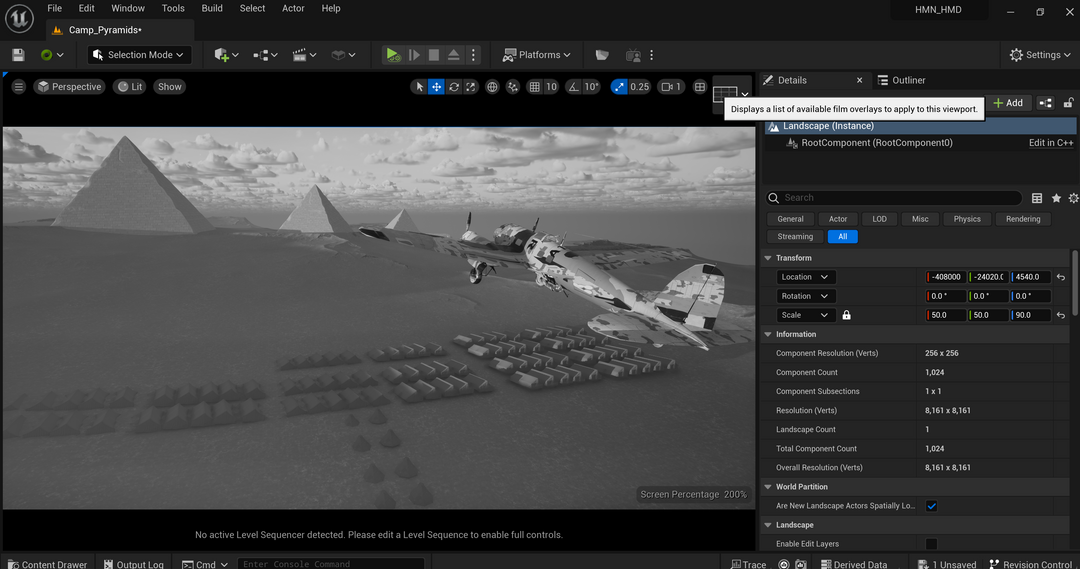Select the Physics filter in Details
This screenshot has height=569, width=1080.
coord(966,219)
